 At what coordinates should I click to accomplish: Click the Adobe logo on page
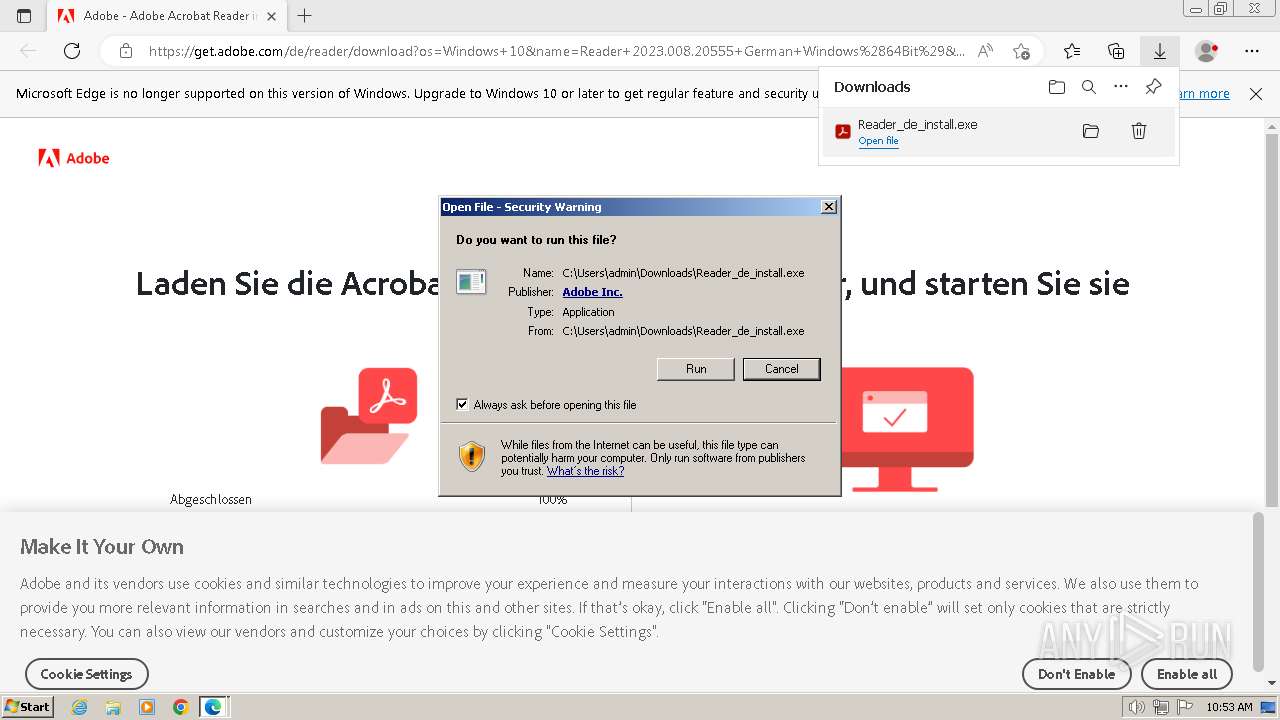(74, 158)
